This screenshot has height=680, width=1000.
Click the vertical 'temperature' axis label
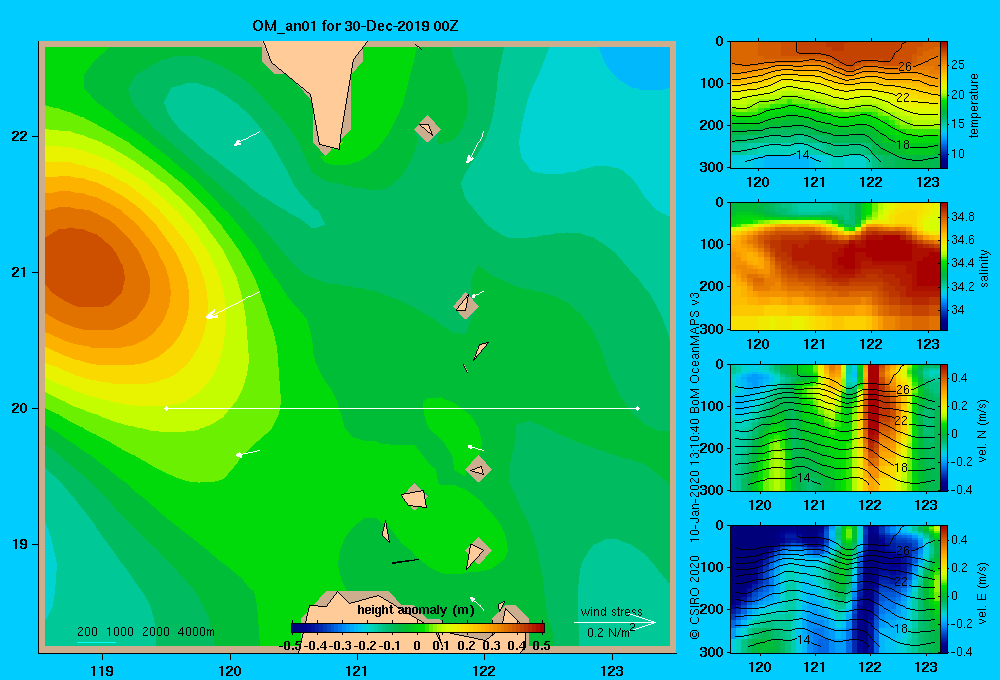974,105
